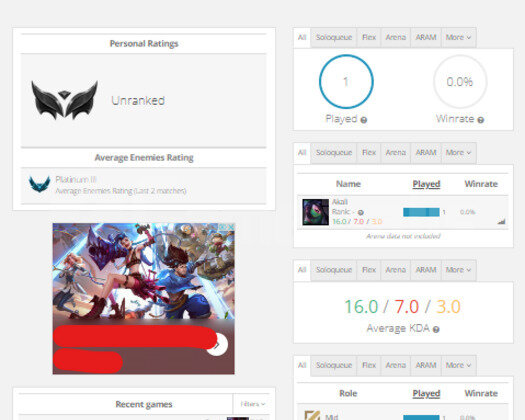Viewport: 525px width, 420px height.
Task: Select All tab above the champions table
Action: [302, 152]
